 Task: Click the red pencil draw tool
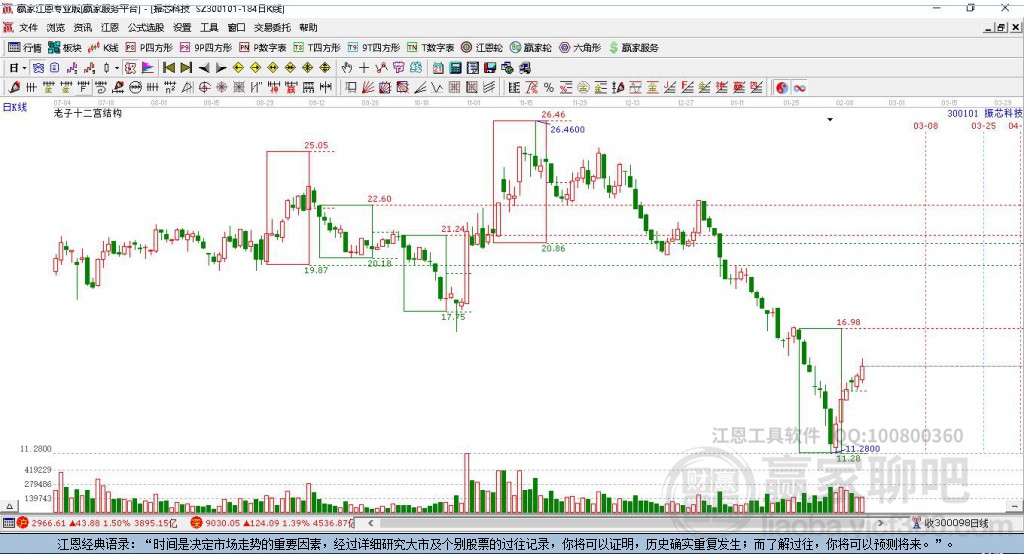pyautogui.click(x=14, y=87)
